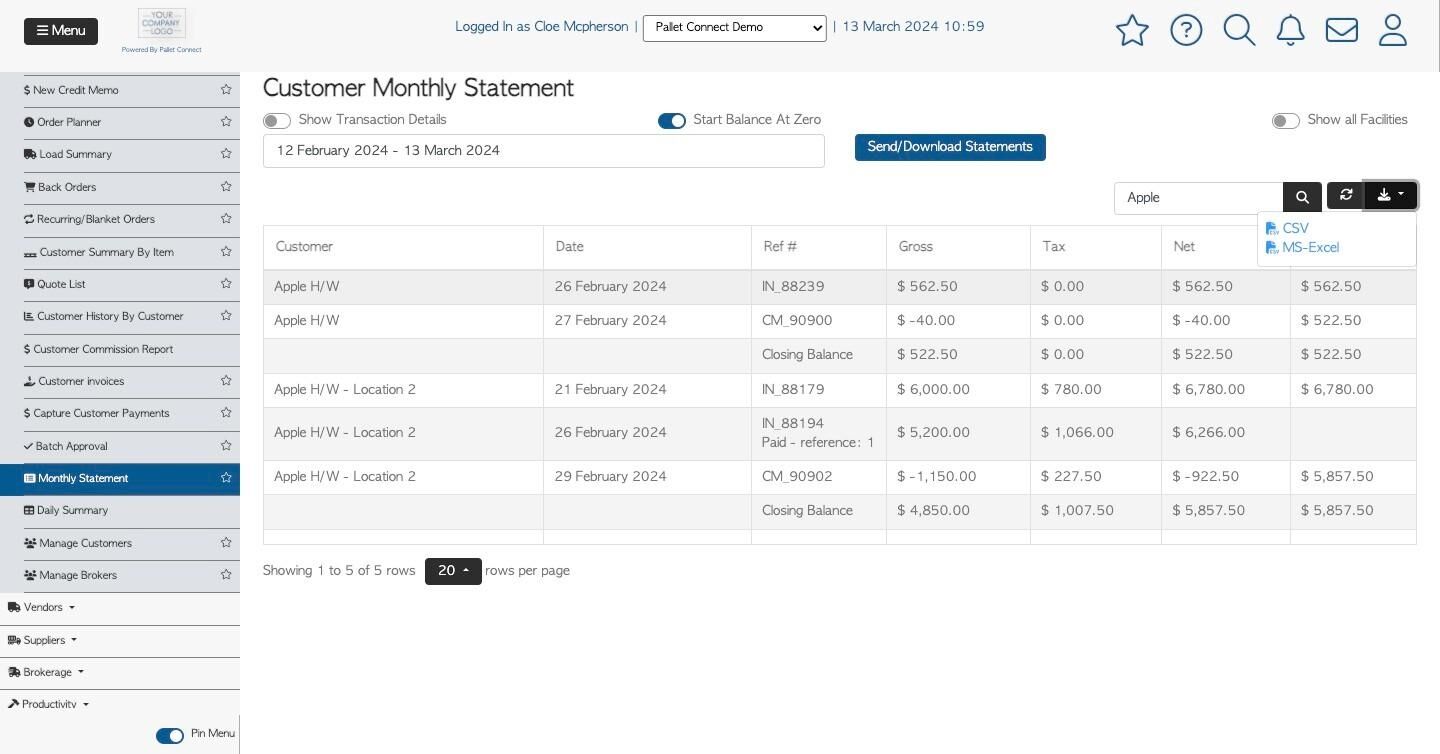The width and height of the screenshot is (1440, 754).
Task: Click the date range field
Action: [x=544, y=151]
